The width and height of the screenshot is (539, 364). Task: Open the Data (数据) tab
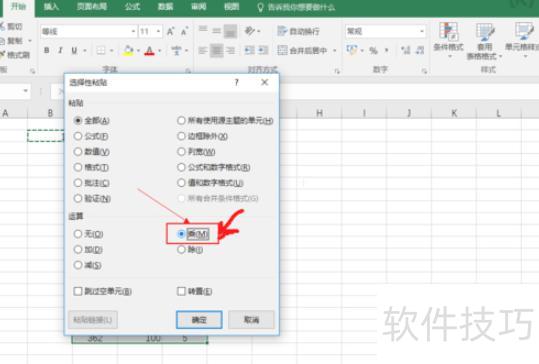pyautogui.click(x=165, y=7)
